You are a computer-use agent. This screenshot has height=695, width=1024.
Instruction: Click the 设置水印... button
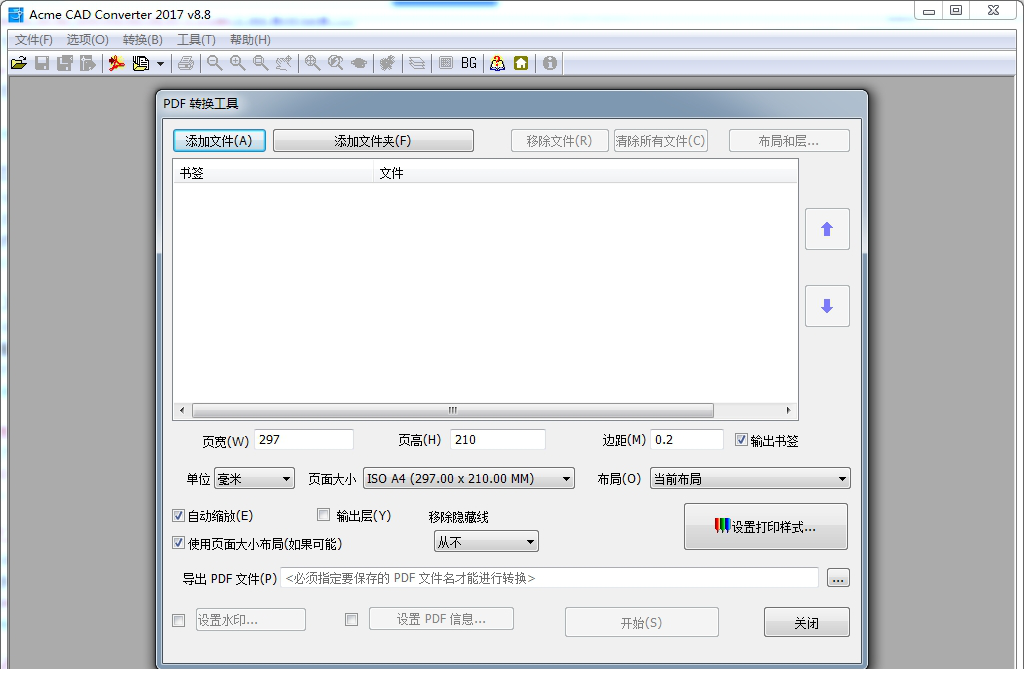pos(251,619)
